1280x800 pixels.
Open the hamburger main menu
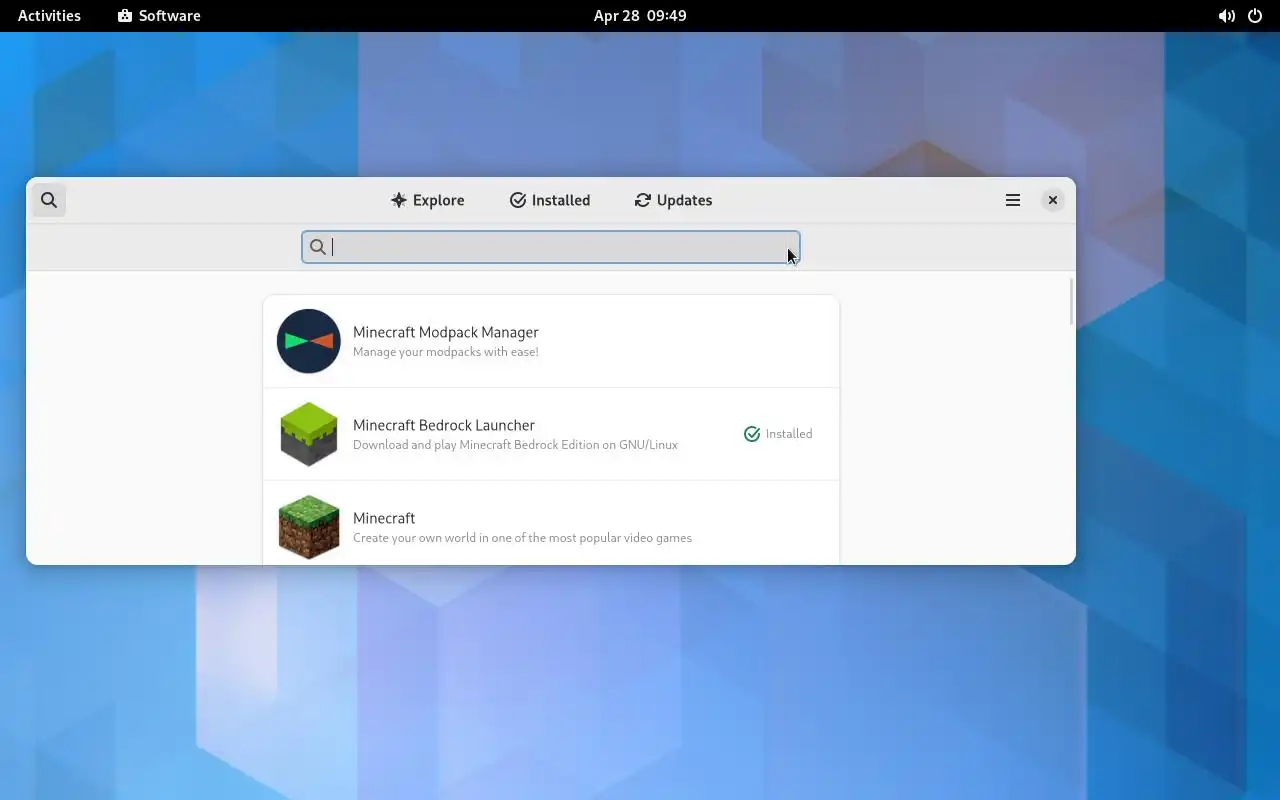point(1013,200)
